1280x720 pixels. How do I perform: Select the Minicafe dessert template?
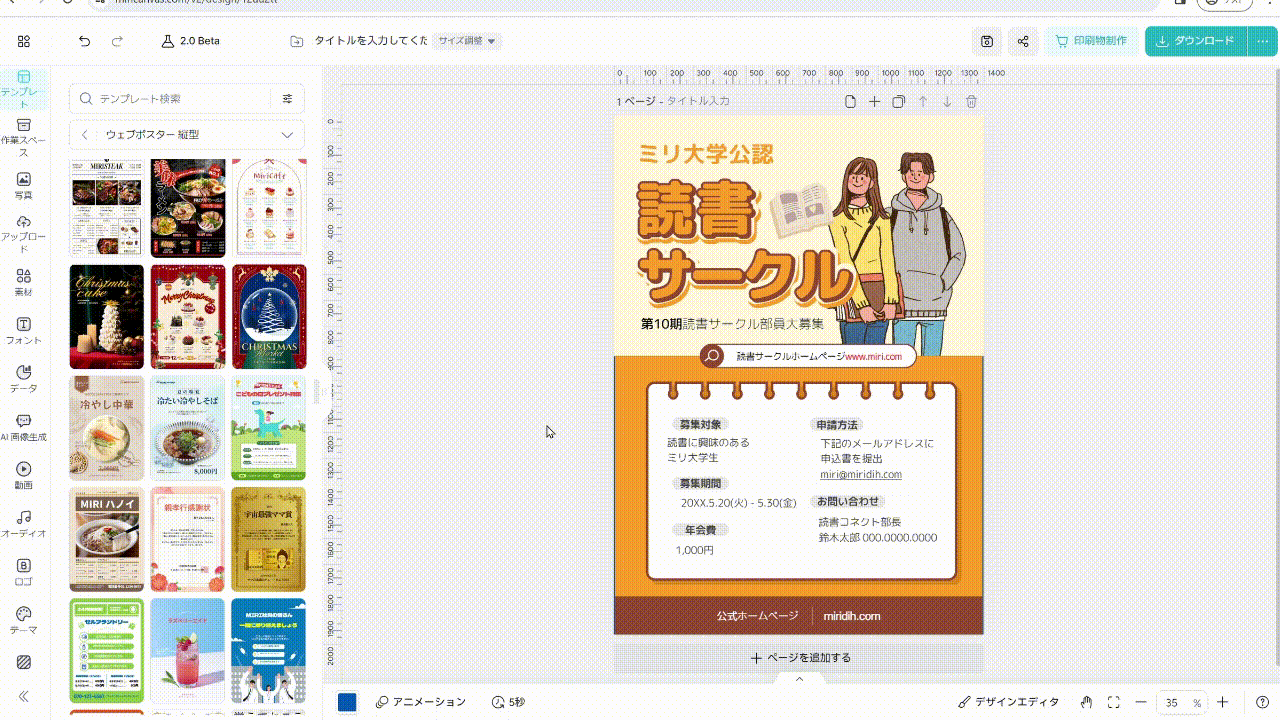coord(269,207)
